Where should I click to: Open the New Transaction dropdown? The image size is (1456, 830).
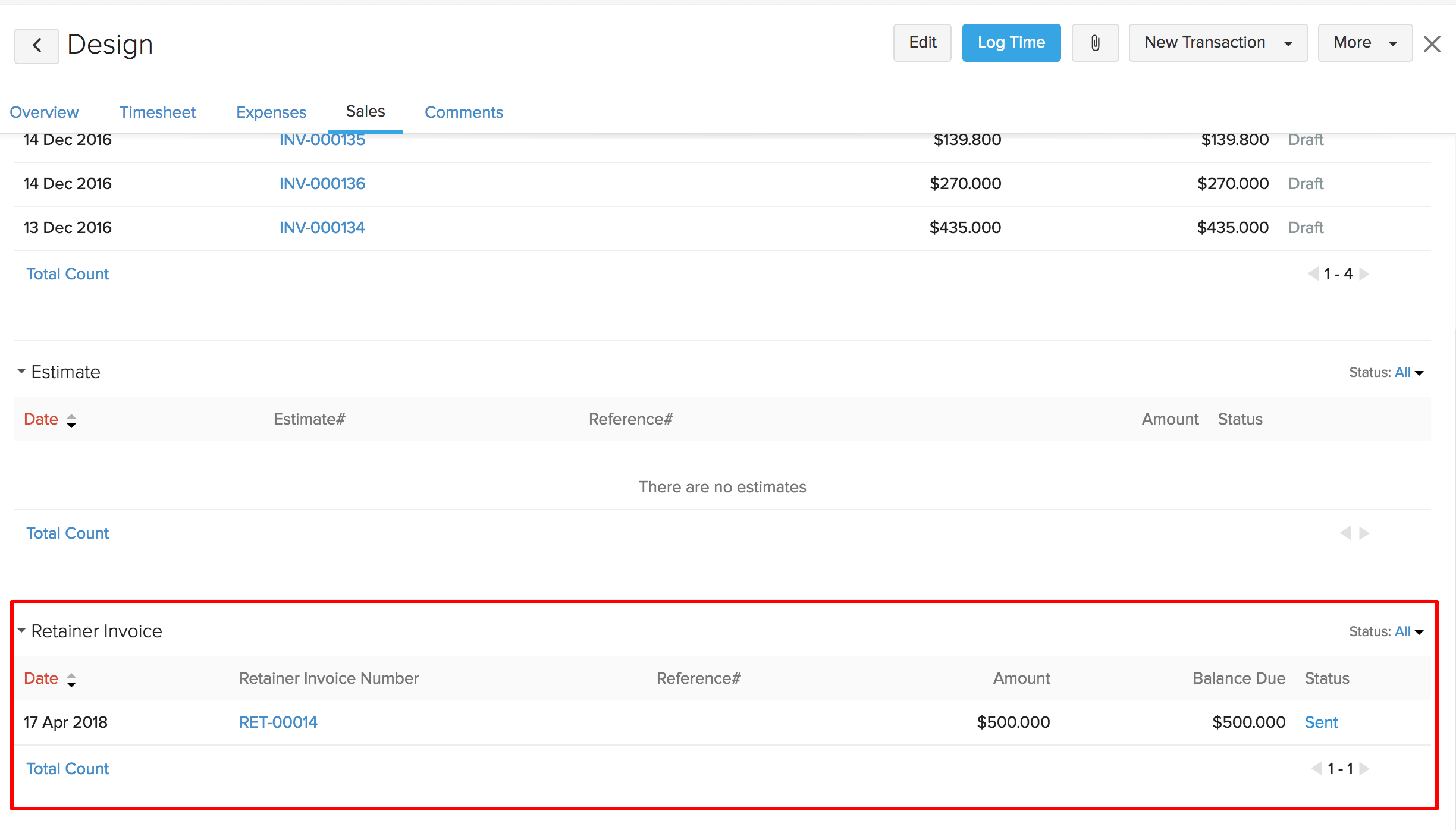pyautogui.click(x=1217, y=43)
